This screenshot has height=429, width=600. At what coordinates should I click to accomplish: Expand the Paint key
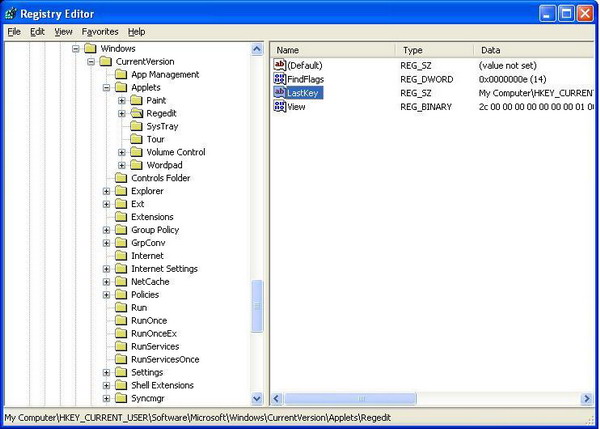click(122, 101)
